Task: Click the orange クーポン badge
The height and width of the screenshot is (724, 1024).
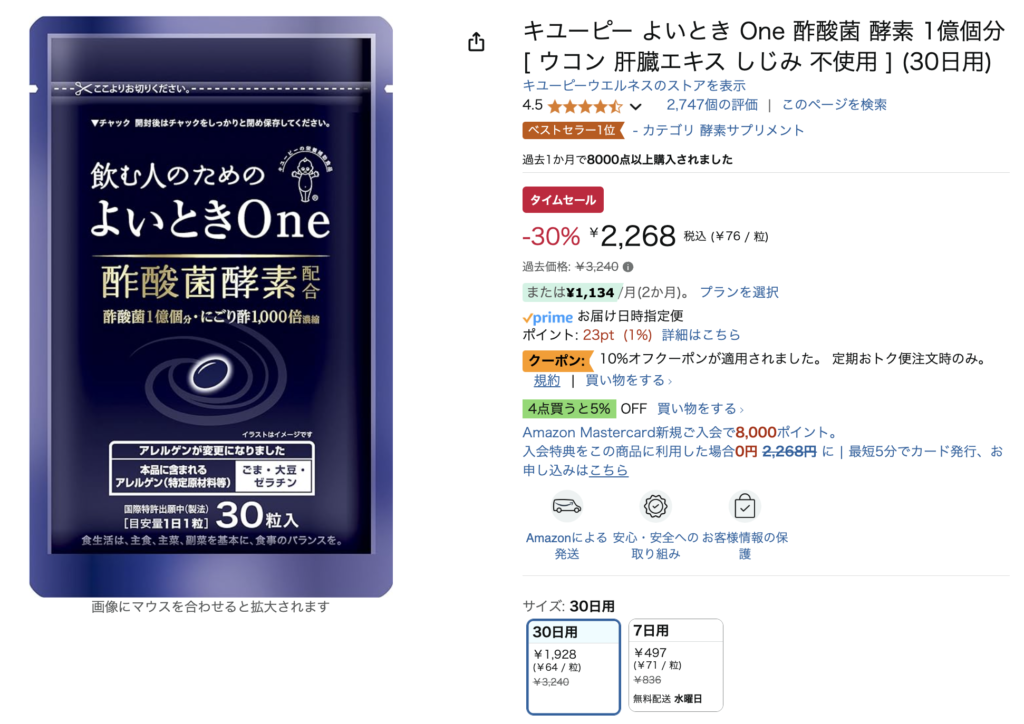Action: 556,360
